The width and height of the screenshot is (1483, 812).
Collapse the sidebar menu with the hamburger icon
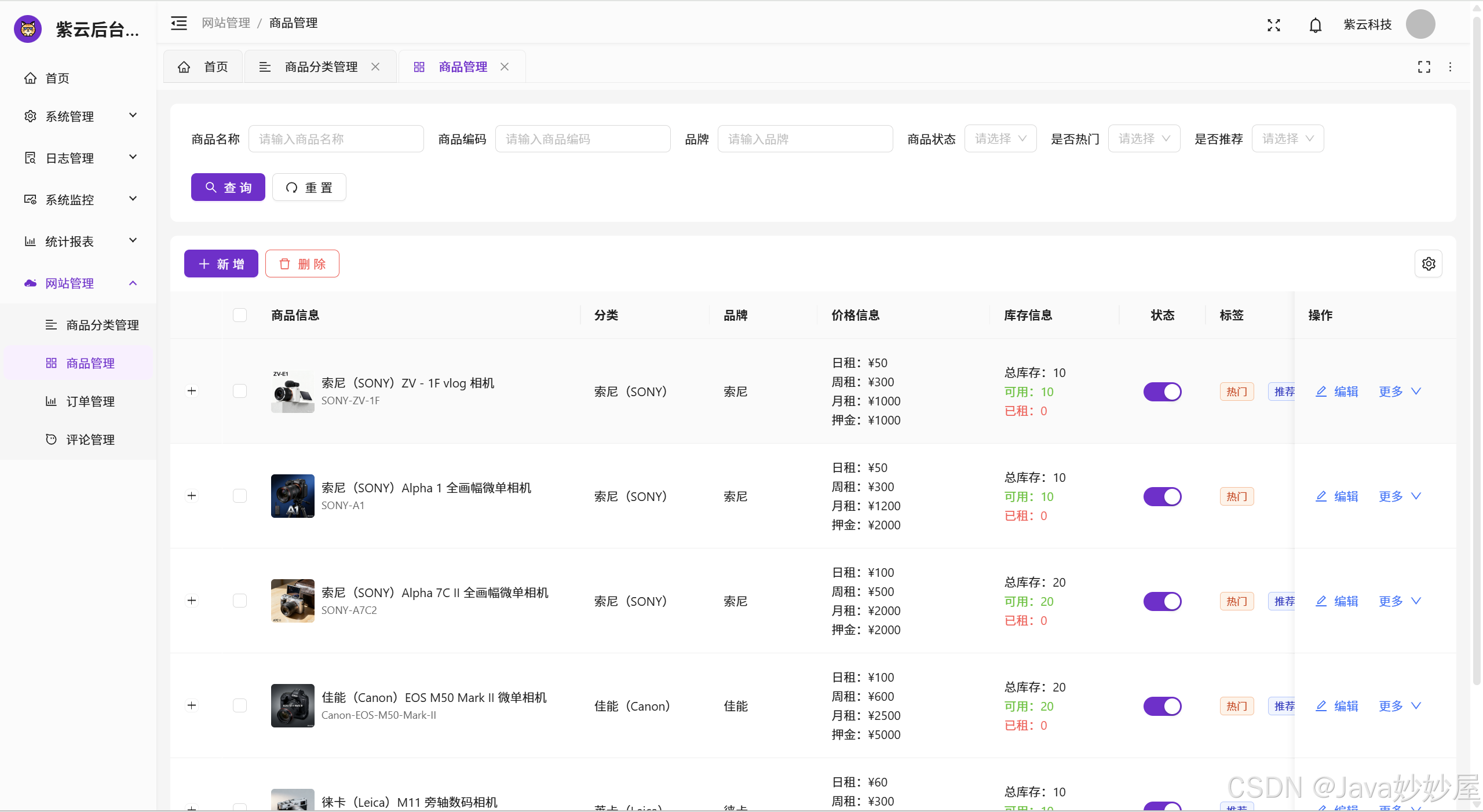tap(179, 23)
